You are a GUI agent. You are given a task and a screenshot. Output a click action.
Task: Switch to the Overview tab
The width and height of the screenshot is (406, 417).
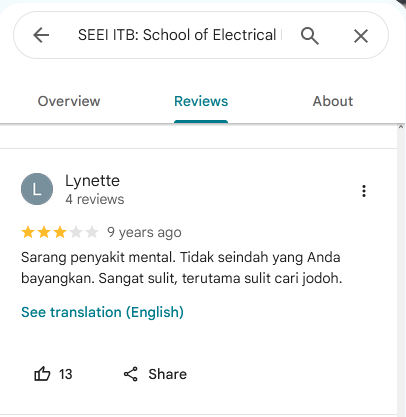[69, 101]
